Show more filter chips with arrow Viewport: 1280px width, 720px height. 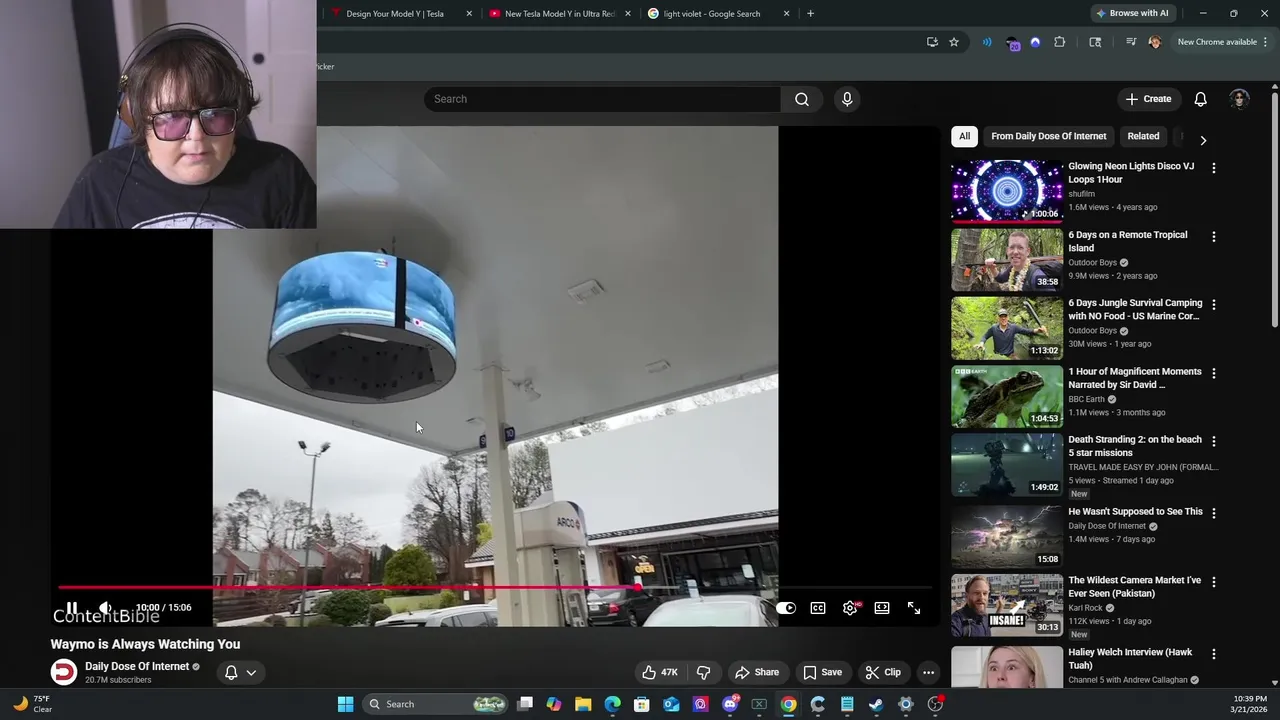pyautogui.click(x=1203, y=140)
